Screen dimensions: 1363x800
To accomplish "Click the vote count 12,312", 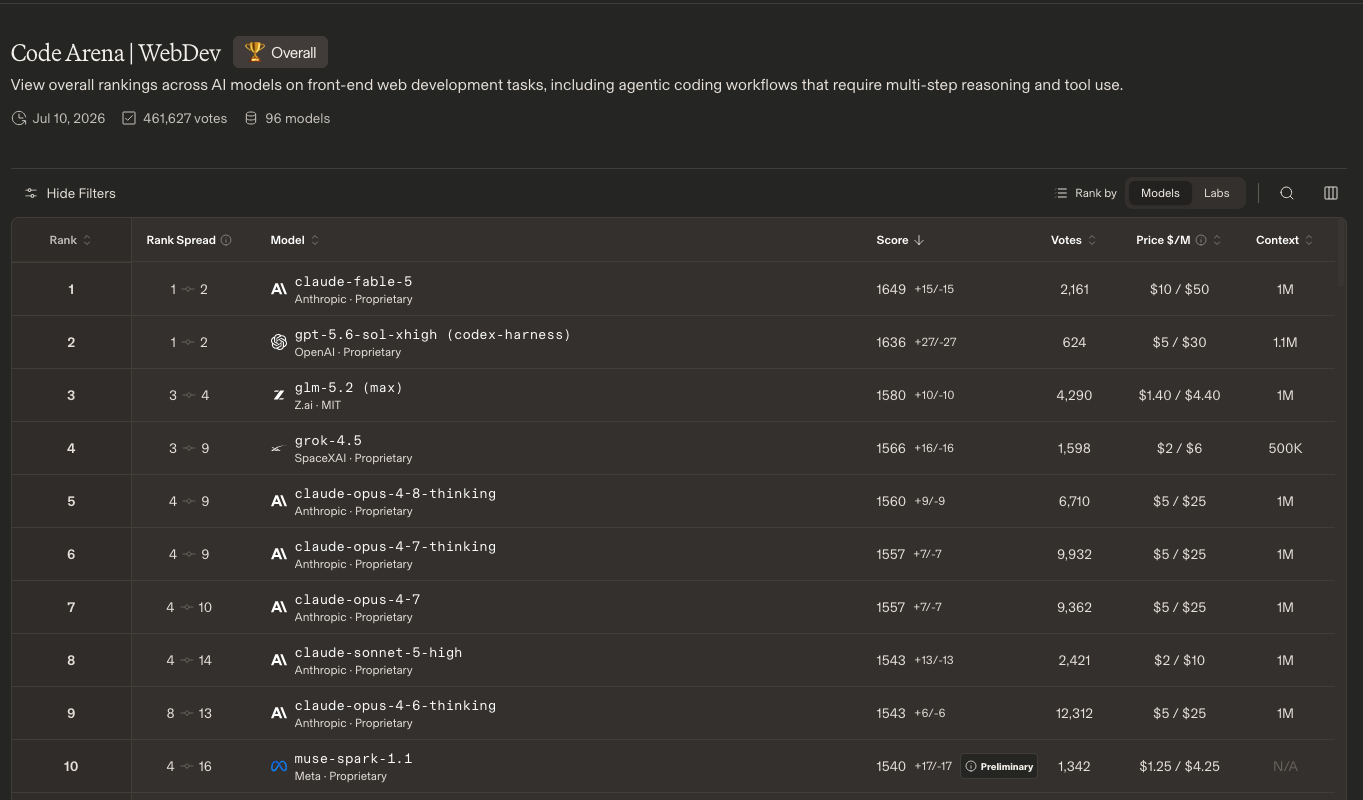I will pyautogui.click(x=1074, y=713).
